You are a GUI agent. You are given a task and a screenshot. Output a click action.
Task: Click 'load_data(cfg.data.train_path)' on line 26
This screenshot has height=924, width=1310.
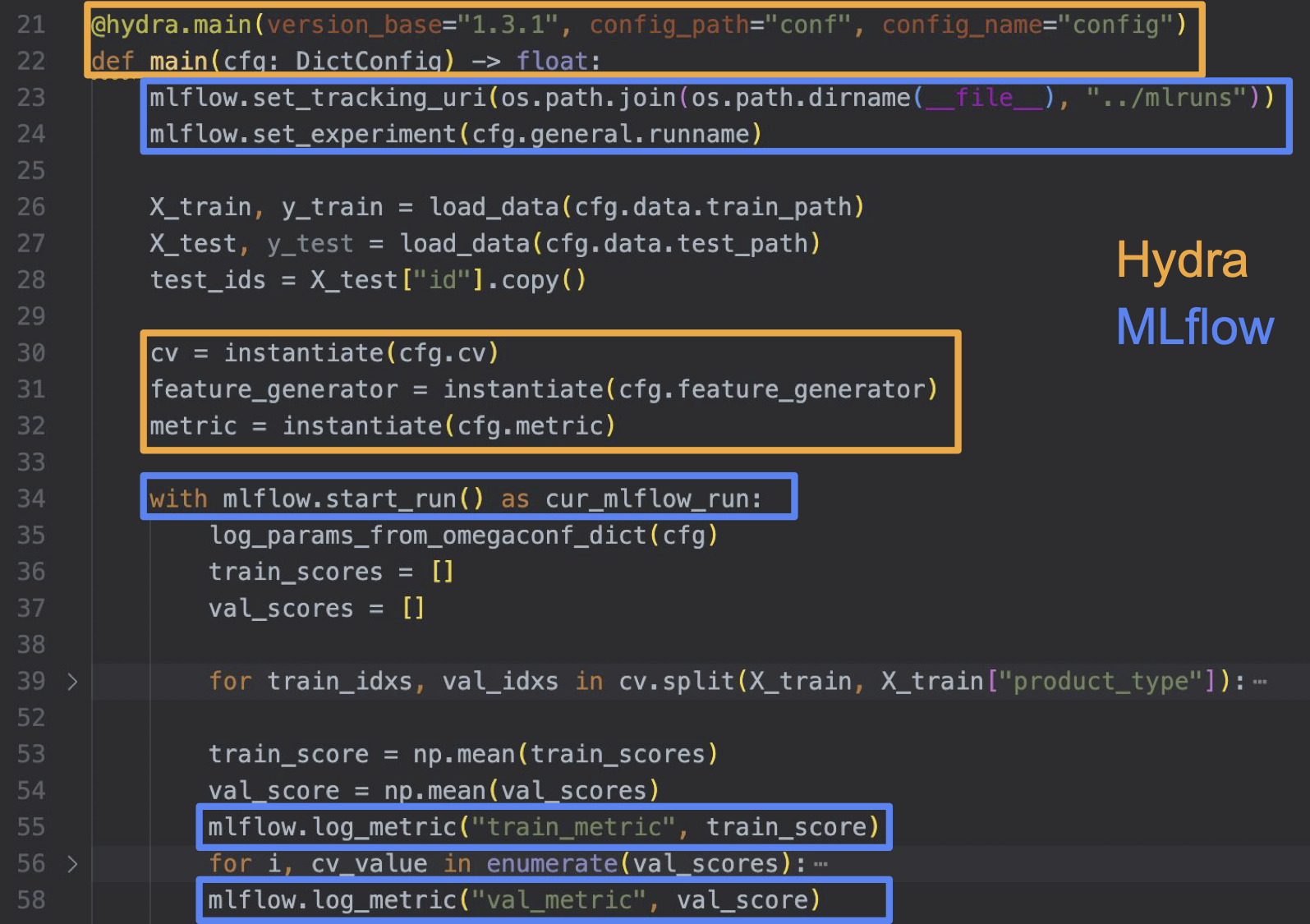[646, 207]
